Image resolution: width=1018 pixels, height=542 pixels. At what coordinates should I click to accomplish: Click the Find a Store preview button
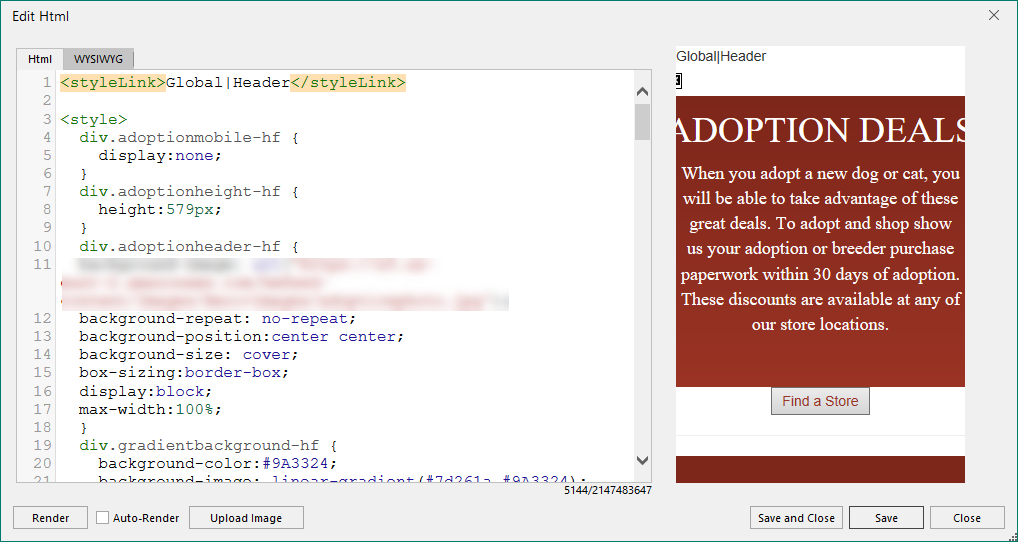pyautogui.click(x=820, y=401)
